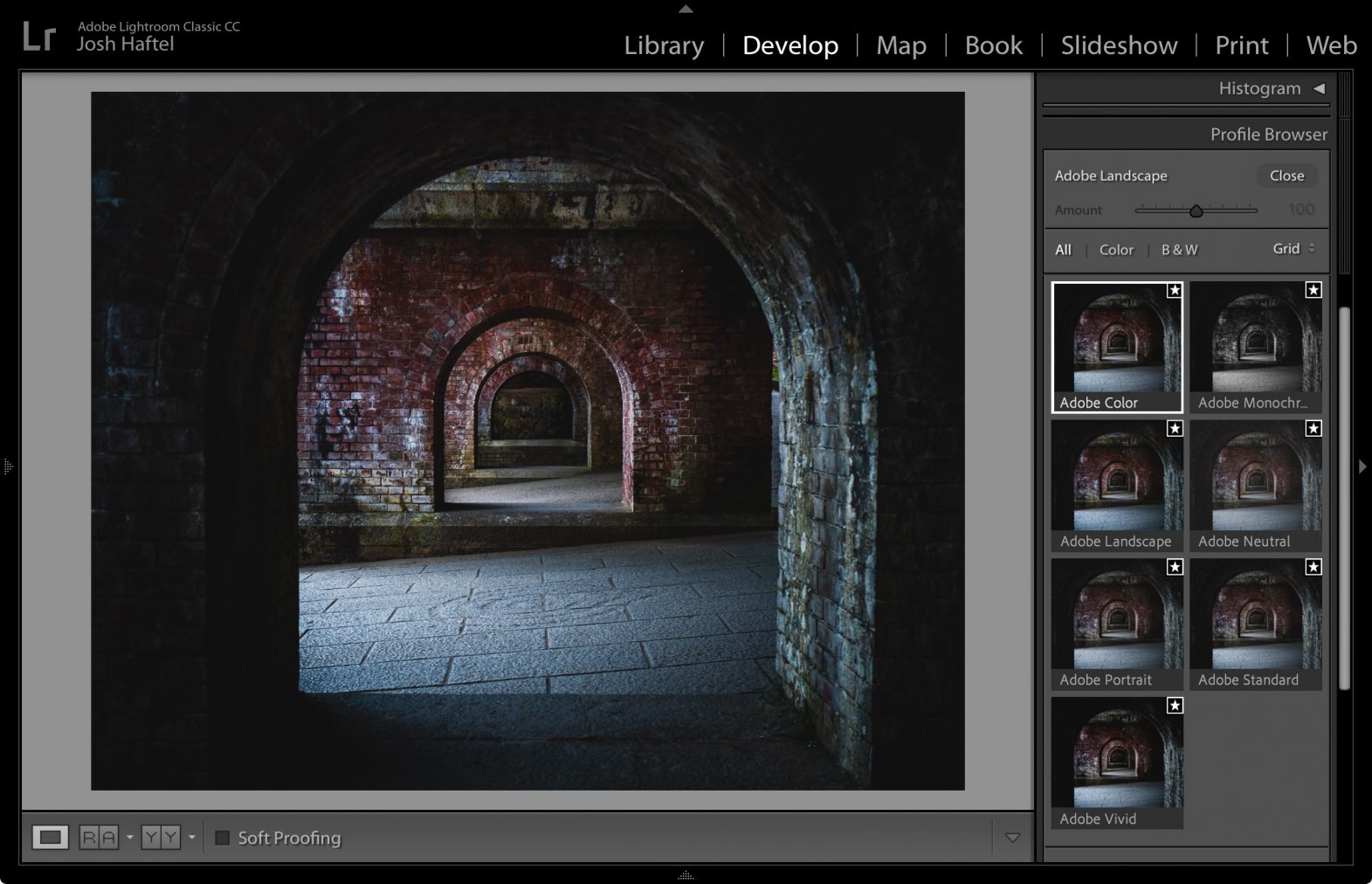1372x884 pixels.
Task: Open Before/After view options dropdown arrow
Action: (192, 838)
